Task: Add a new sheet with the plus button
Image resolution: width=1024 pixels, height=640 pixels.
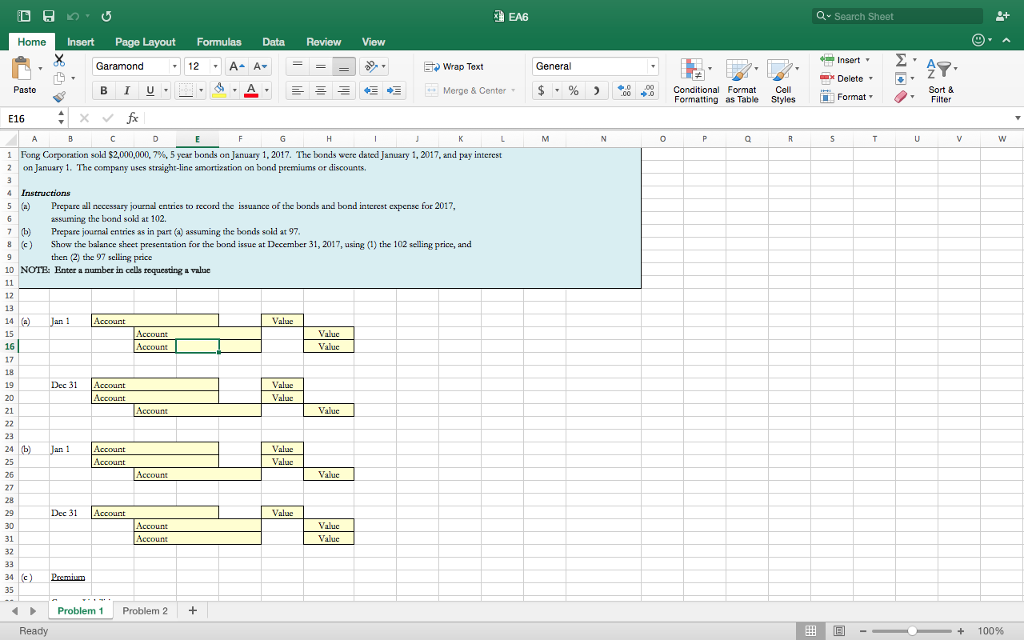Action: (x=192, y=609)
